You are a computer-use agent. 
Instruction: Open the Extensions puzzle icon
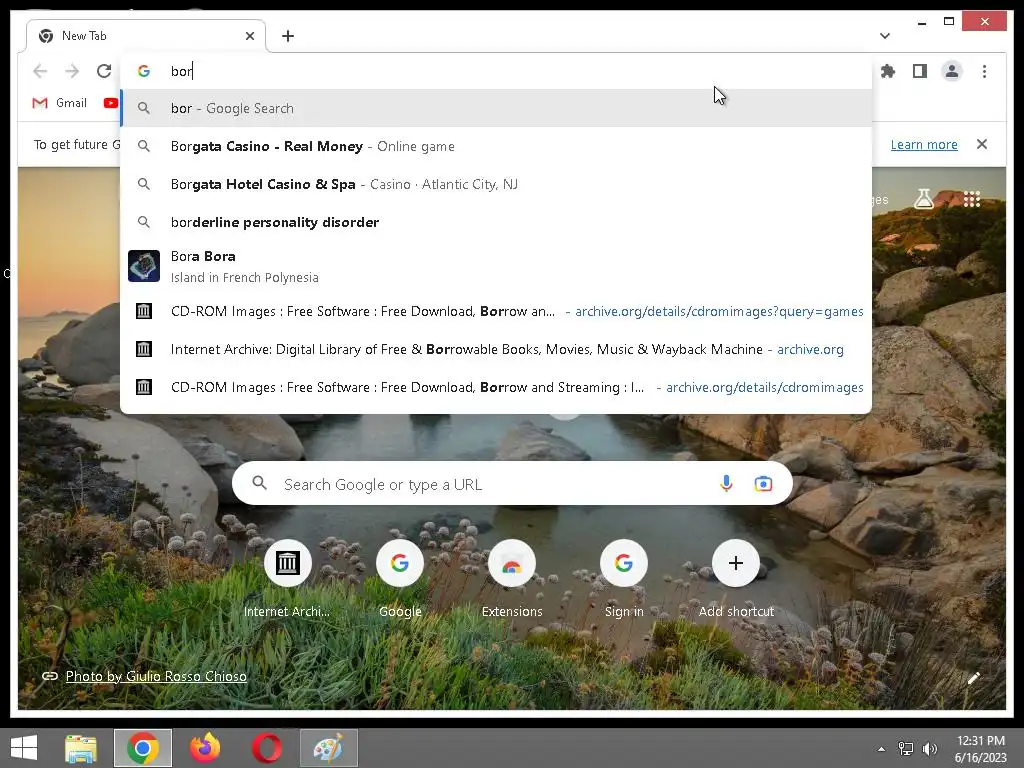pos(888,71)
